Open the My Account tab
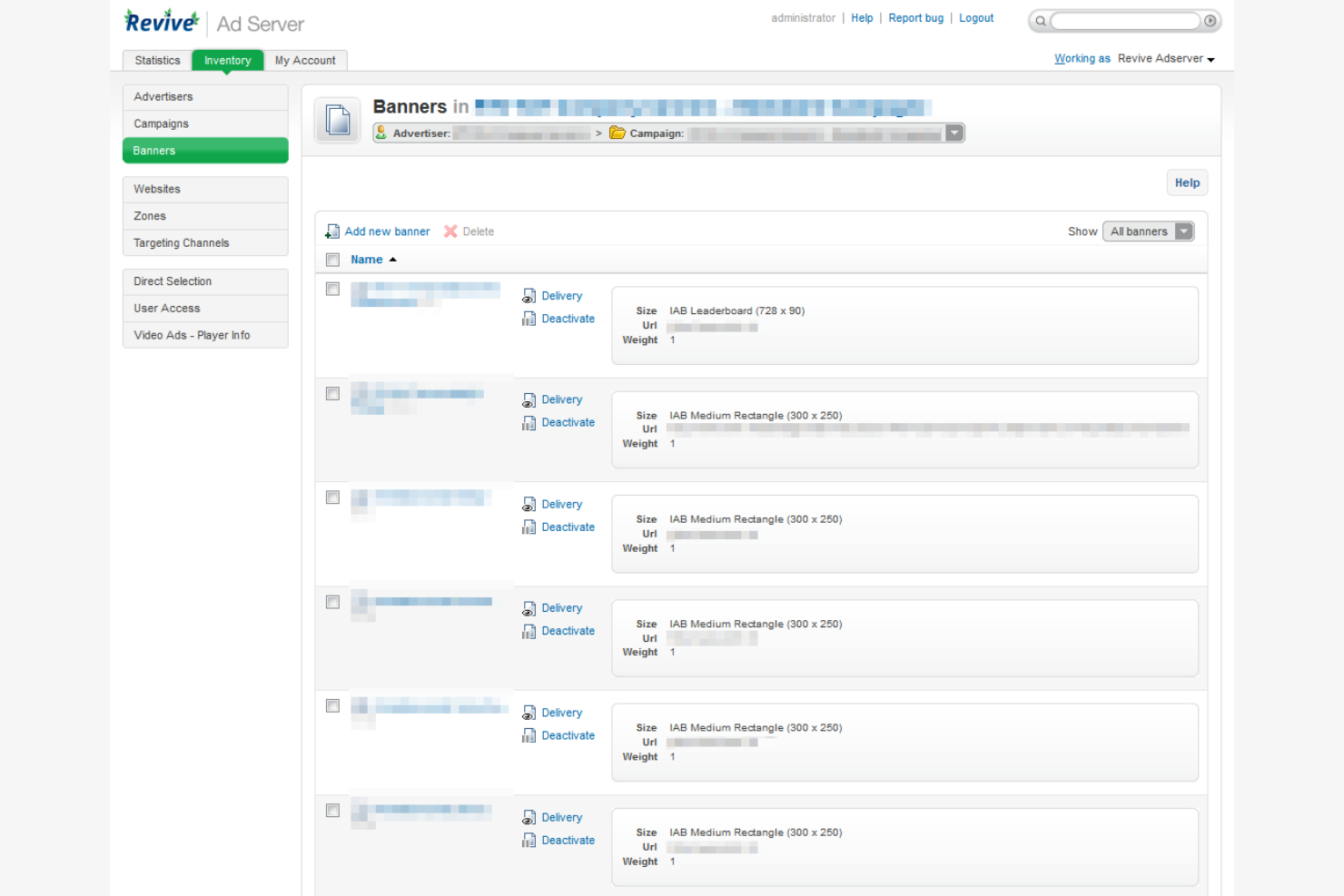Image resolution: width=1344 pixels, height=896 pixels. click(305, 60)
